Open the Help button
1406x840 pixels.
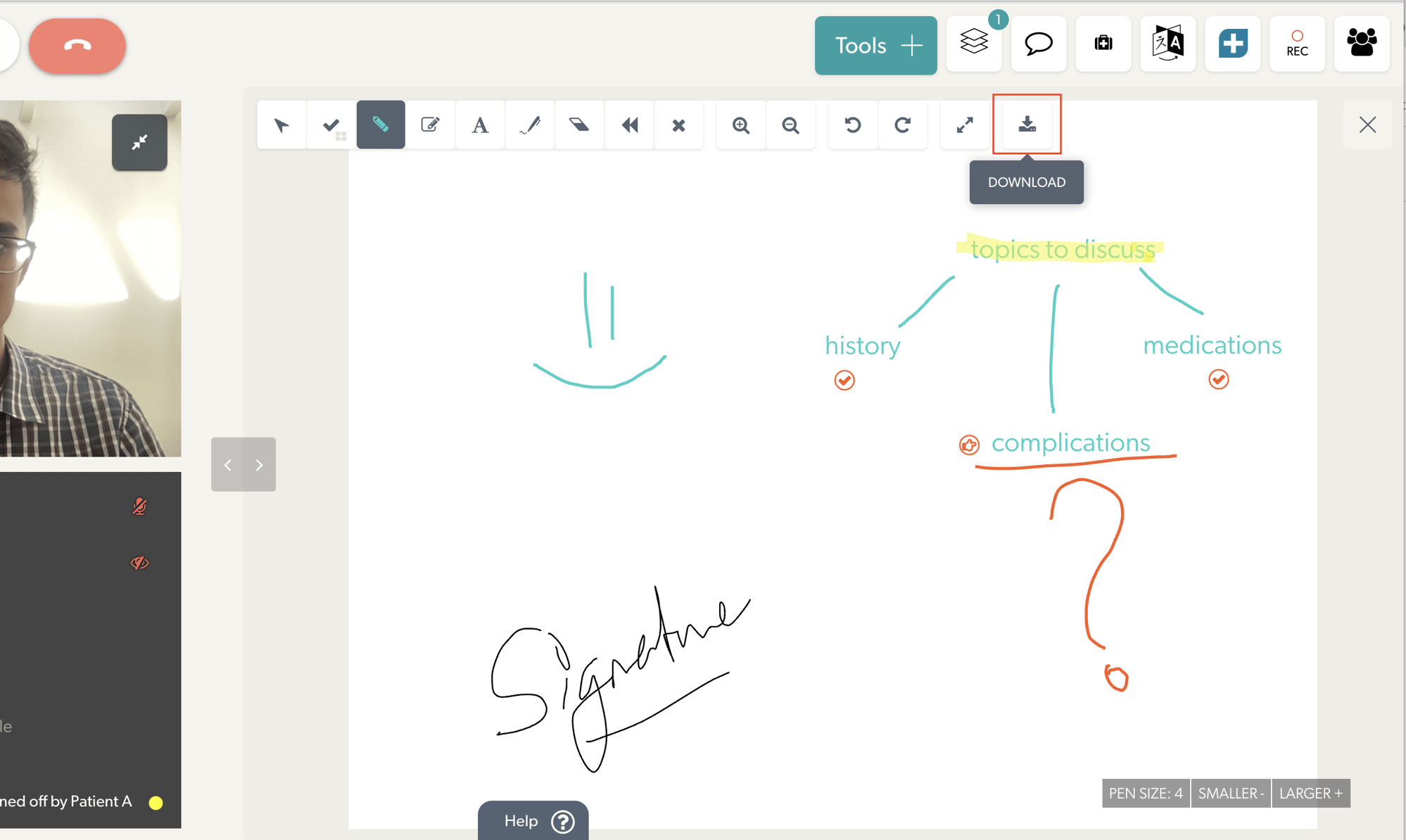click(533, 821)
